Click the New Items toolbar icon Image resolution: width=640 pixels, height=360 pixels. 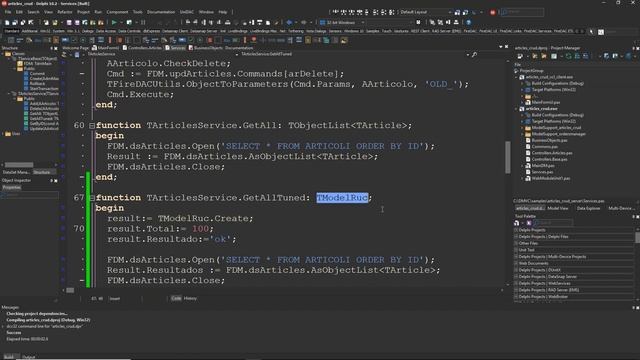pos(7,22)
